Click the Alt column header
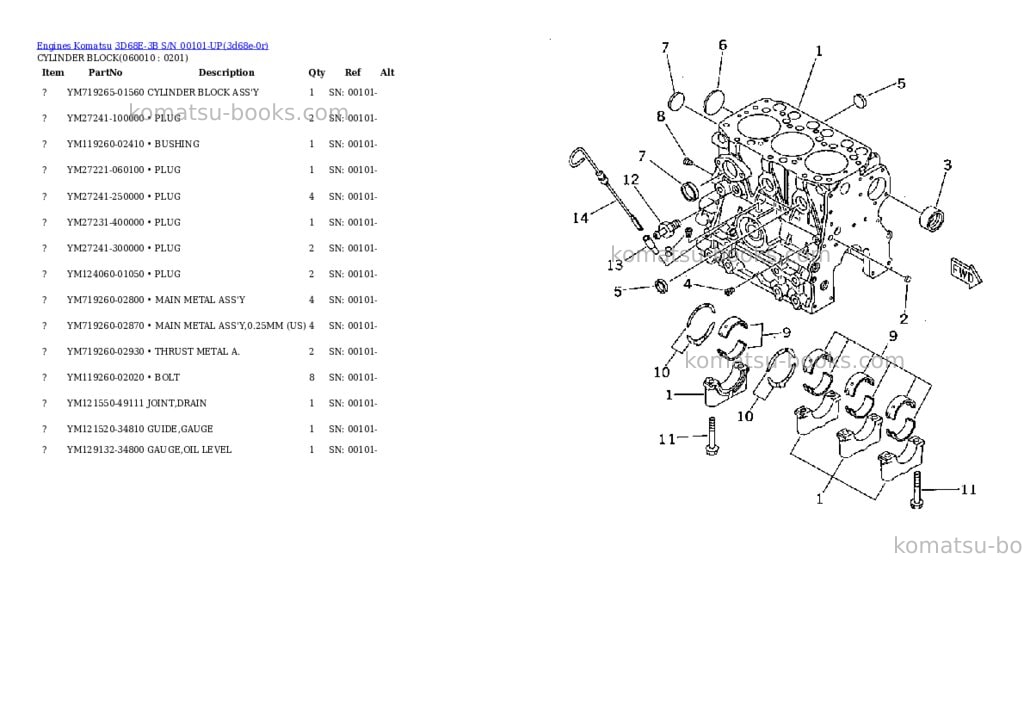The image size is (1024, 725). coord(387,72)
